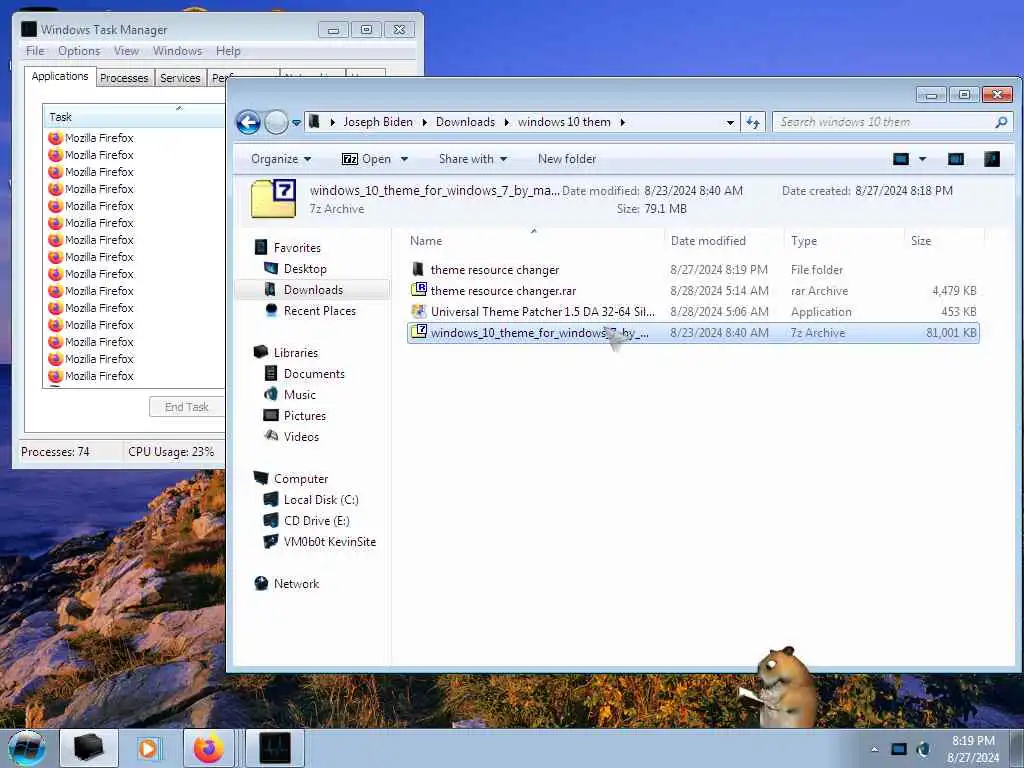Select the windows_10_theme 7z file icon
The image size is (1024, 768).
click(418, 332)
